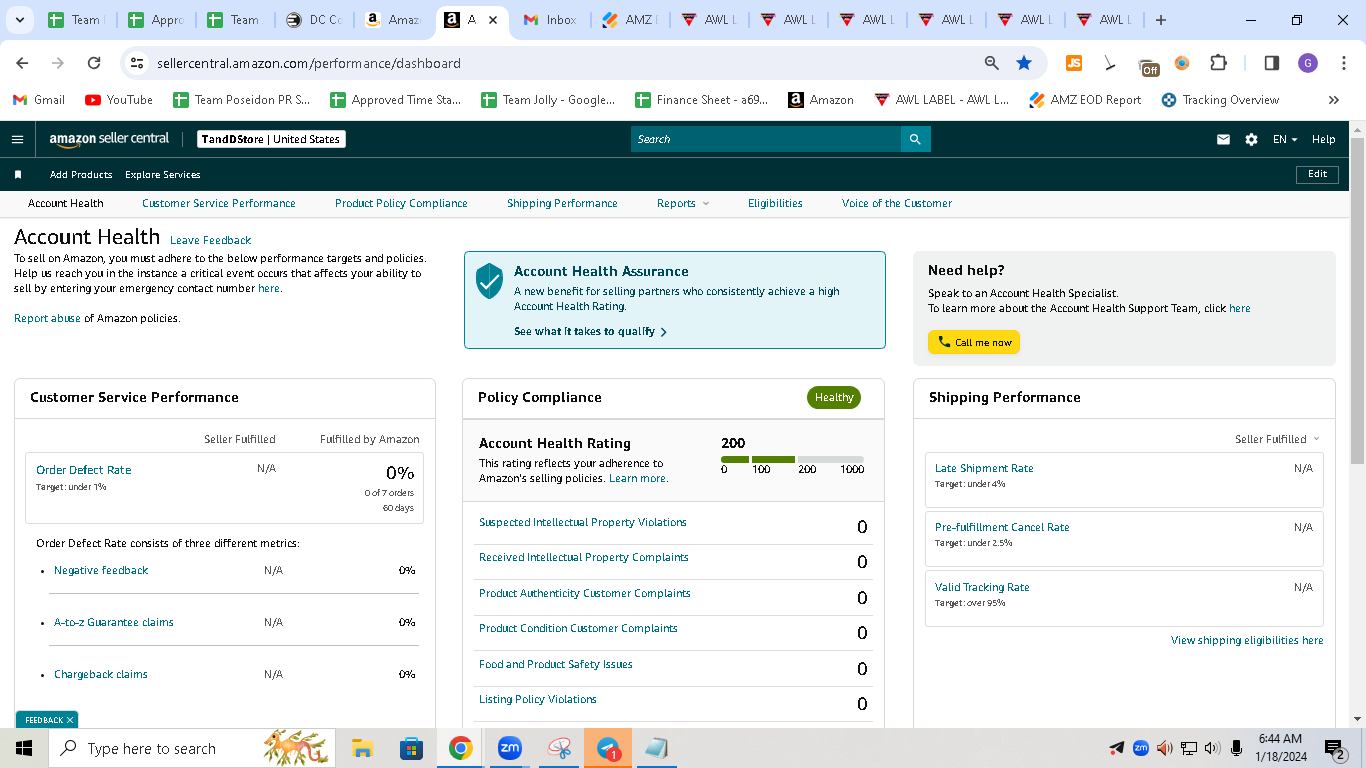The height and width of the screenshot is (768, 1366).
Task: Click the microphone icon in the system tray
Action: point(1236,748)
